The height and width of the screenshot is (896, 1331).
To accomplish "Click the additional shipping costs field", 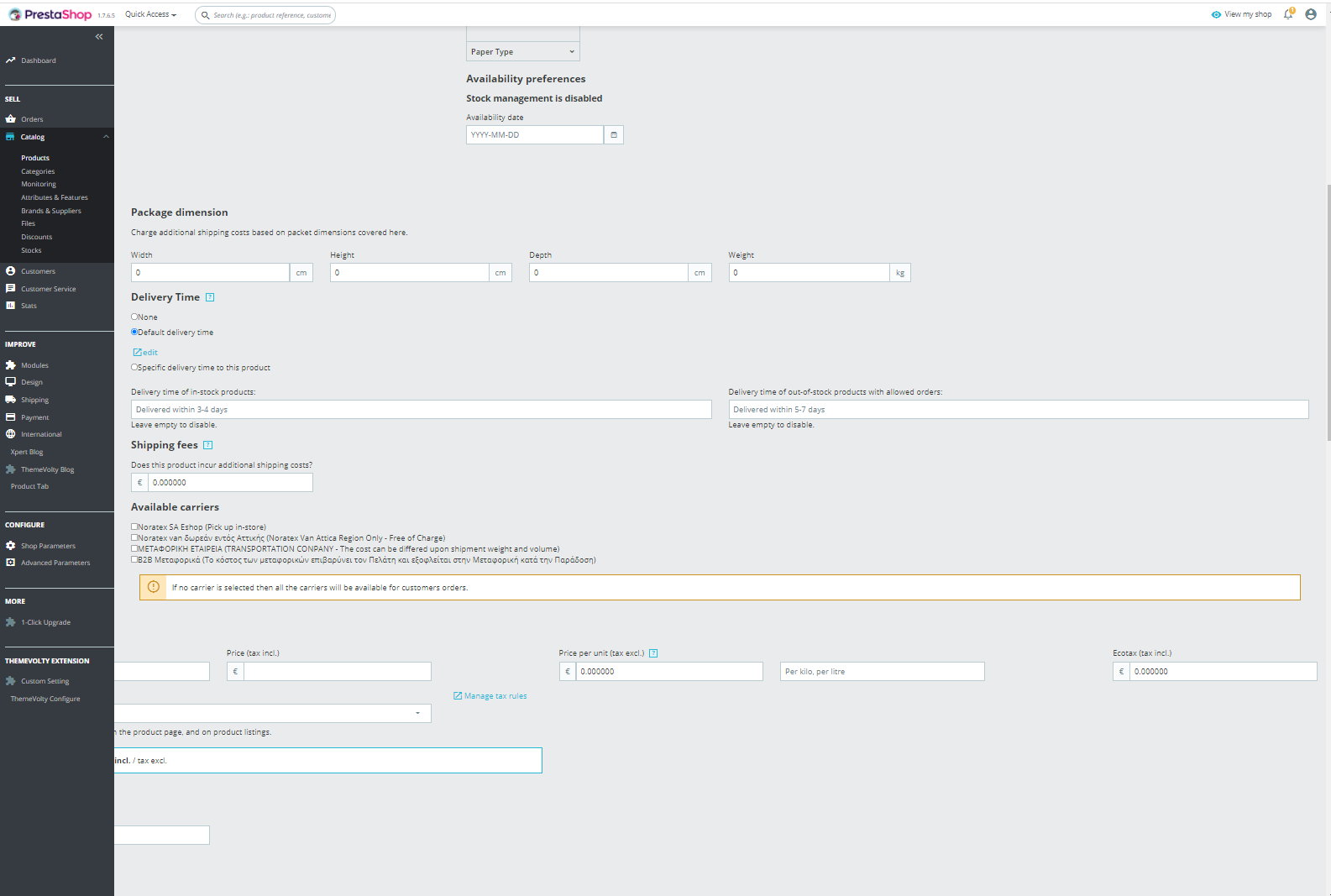I will [x=230, y=483].
